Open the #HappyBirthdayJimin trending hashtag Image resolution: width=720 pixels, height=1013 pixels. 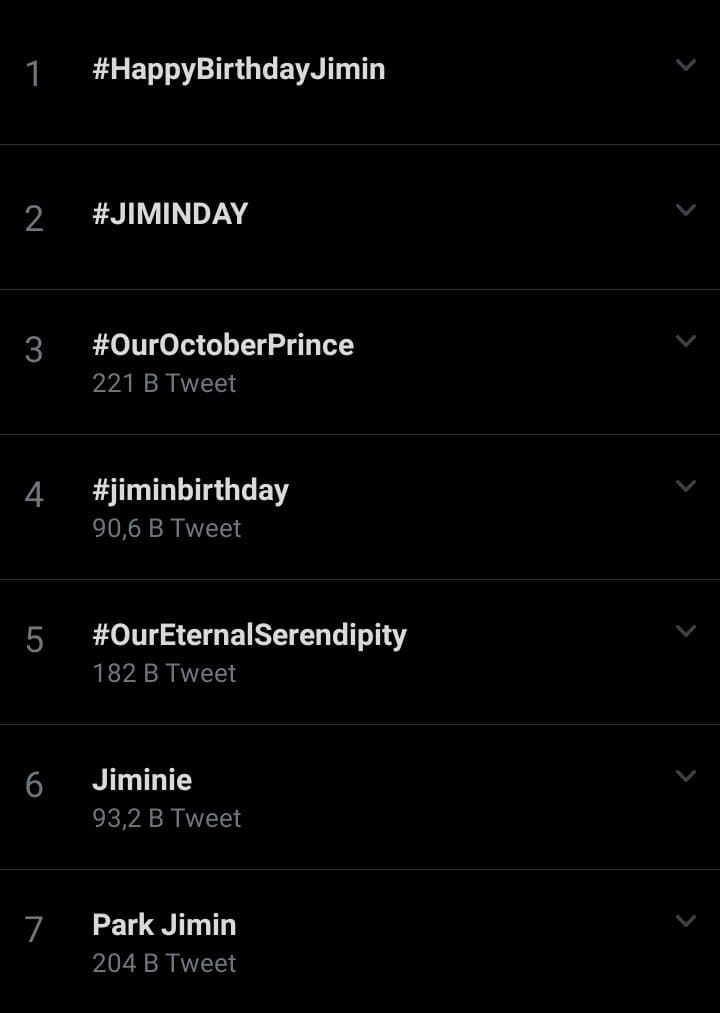coord(238,70)
